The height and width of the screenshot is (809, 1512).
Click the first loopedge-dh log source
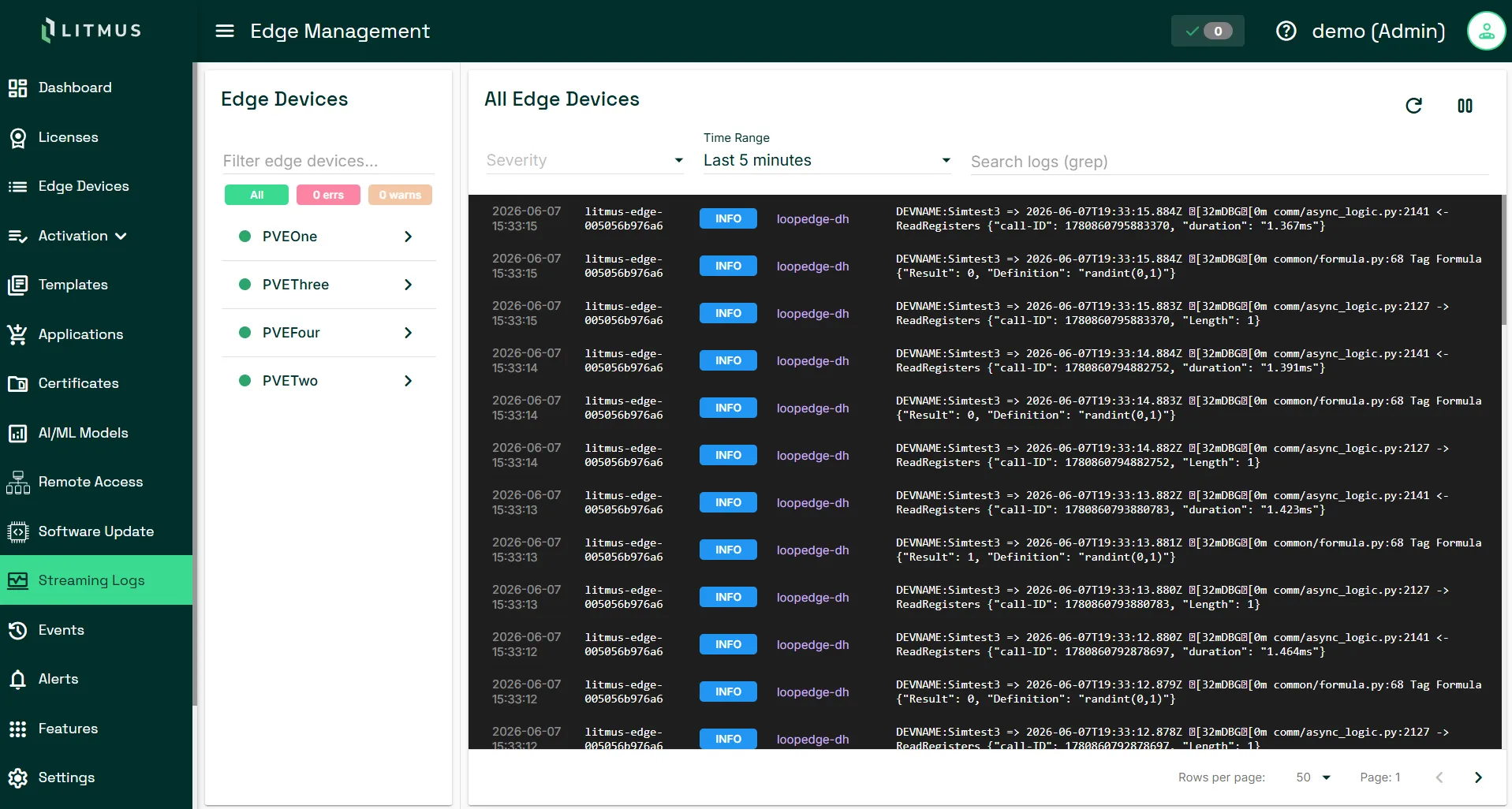click(812, 218)
